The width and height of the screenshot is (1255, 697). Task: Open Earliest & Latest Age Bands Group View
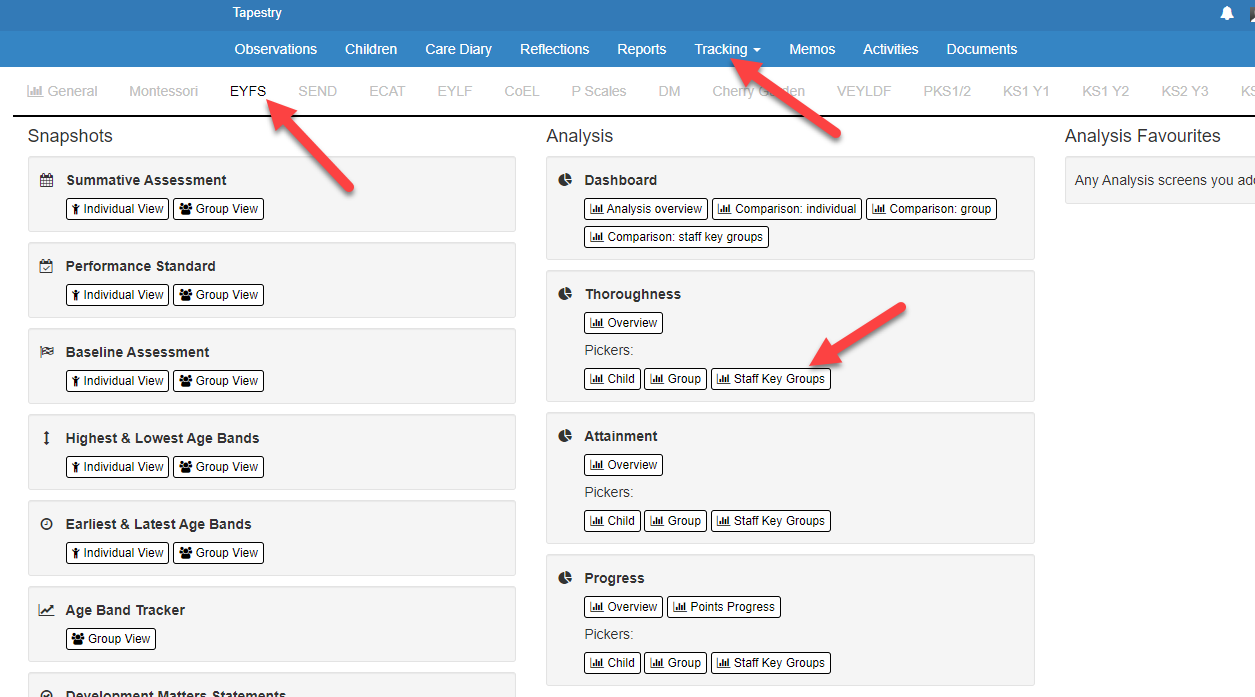218,553
